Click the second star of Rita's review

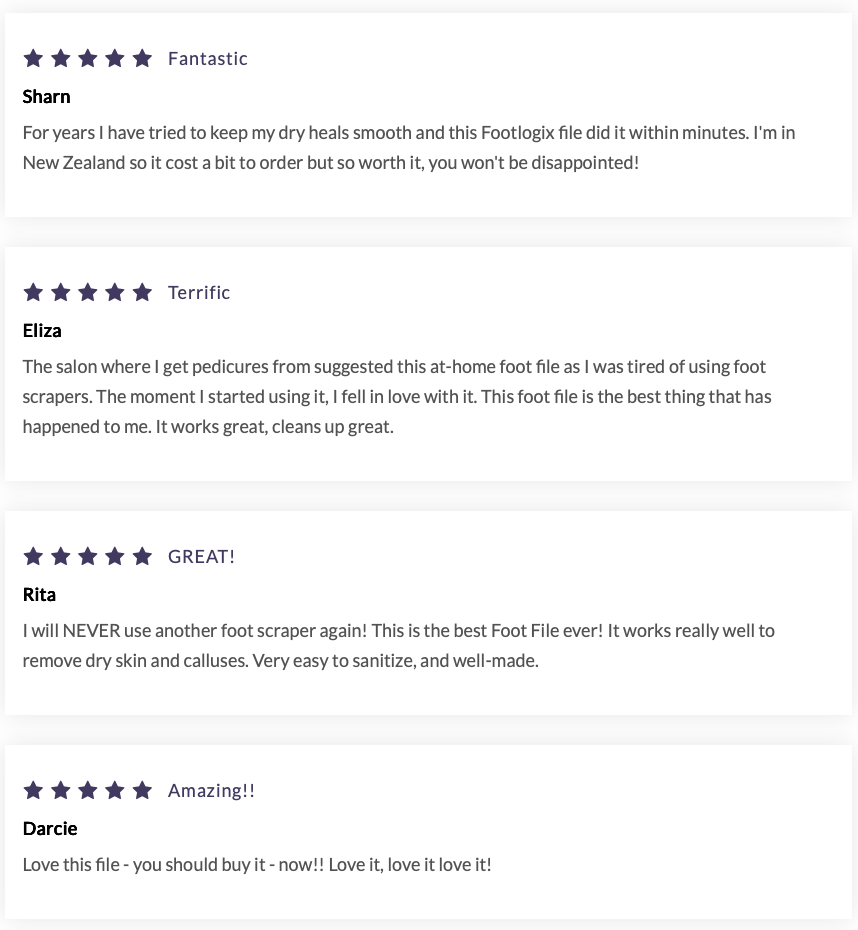tap(60, 556)
